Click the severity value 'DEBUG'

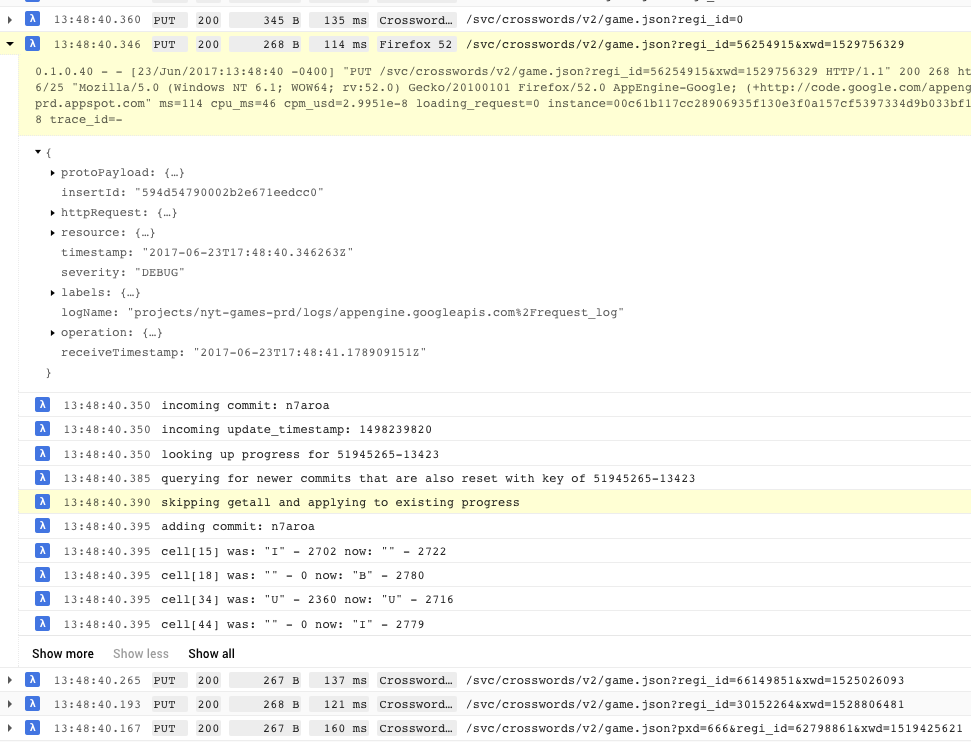click(x=159, y=273)
